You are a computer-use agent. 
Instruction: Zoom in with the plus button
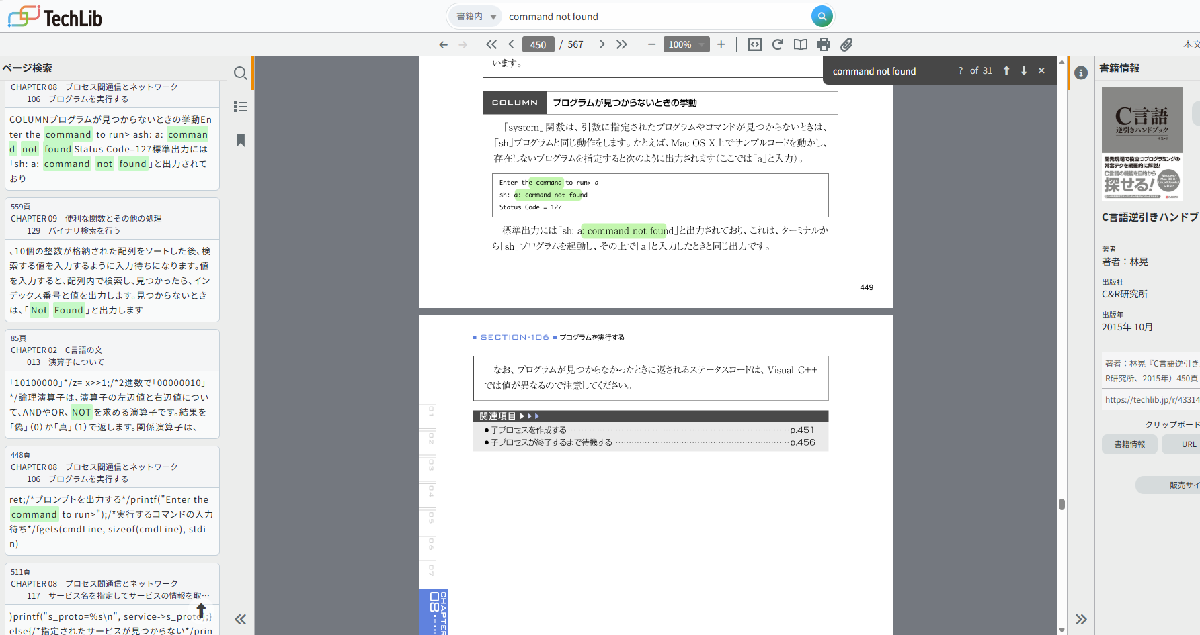721,45
